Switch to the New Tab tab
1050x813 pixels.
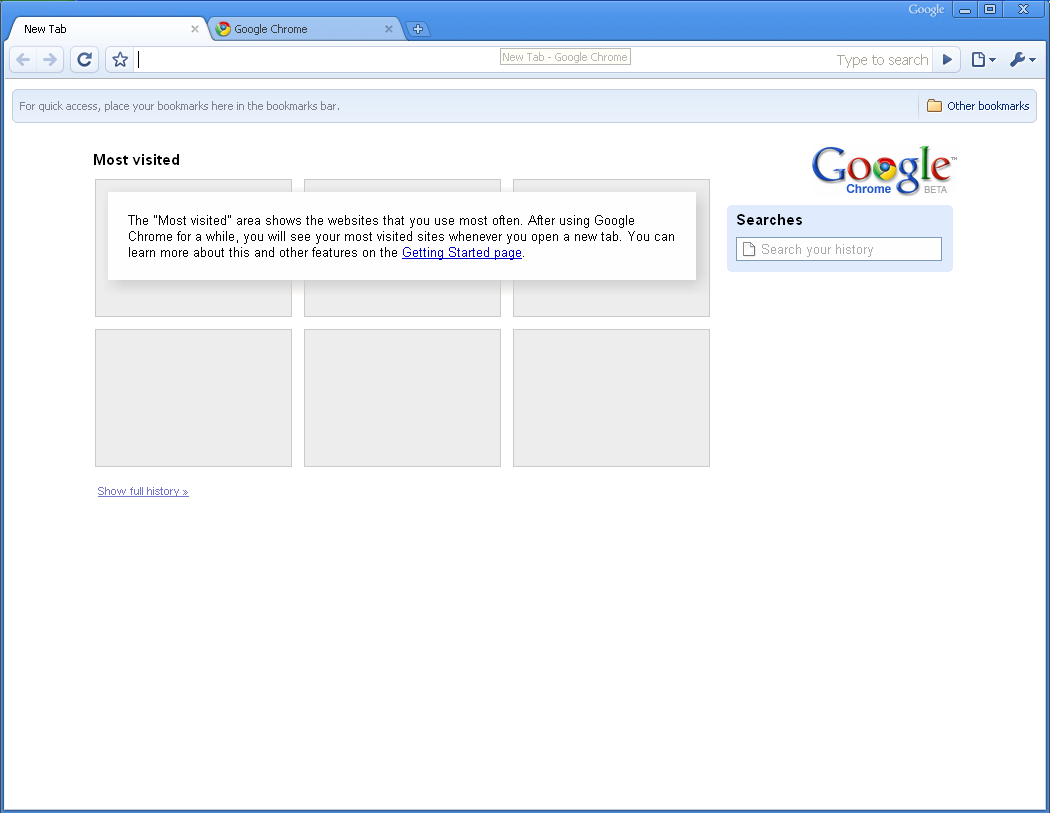click(90, 29)
